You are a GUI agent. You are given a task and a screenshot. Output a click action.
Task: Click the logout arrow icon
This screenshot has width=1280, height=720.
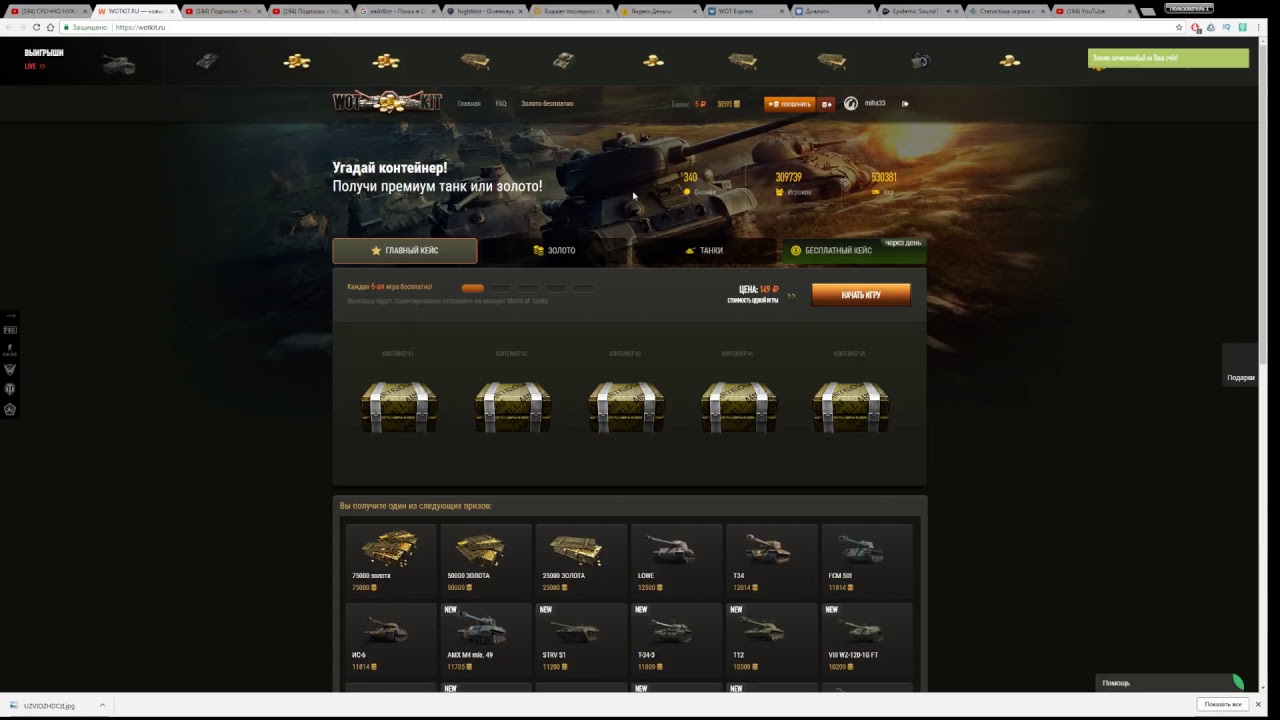905,104
